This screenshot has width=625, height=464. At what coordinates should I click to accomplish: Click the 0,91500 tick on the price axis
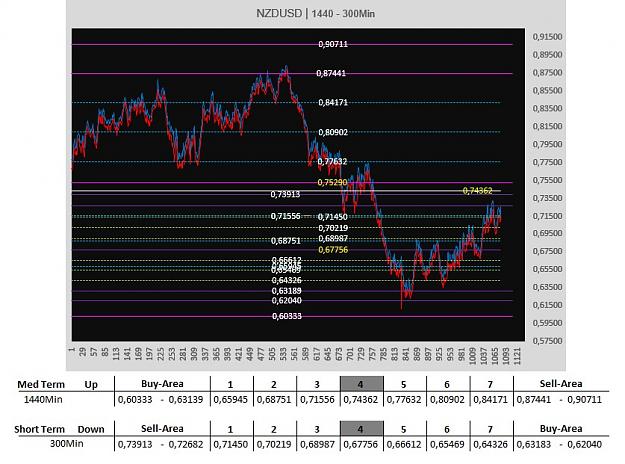tap(547, 37)
